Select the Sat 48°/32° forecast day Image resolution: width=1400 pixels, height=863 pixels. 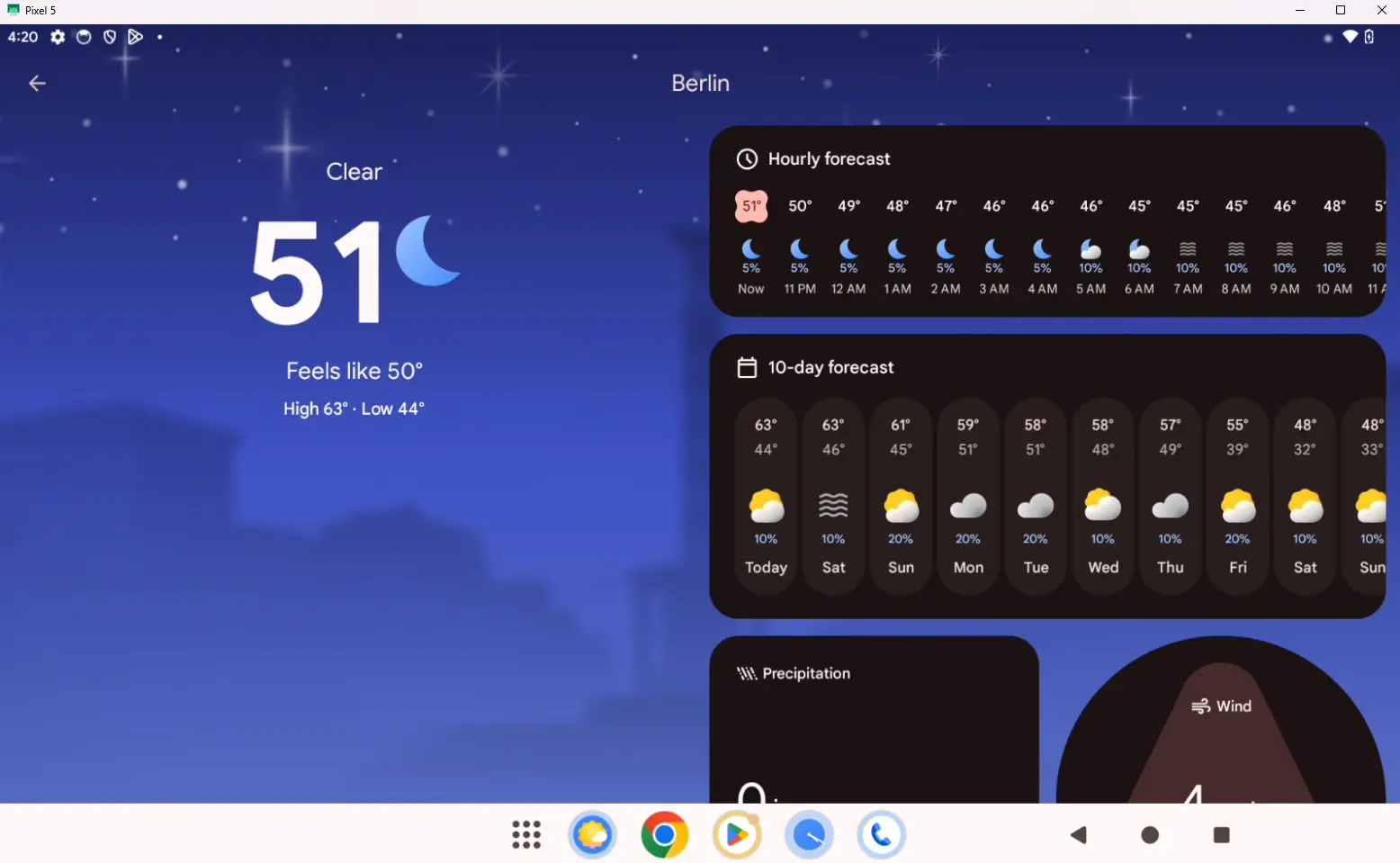1306,496
